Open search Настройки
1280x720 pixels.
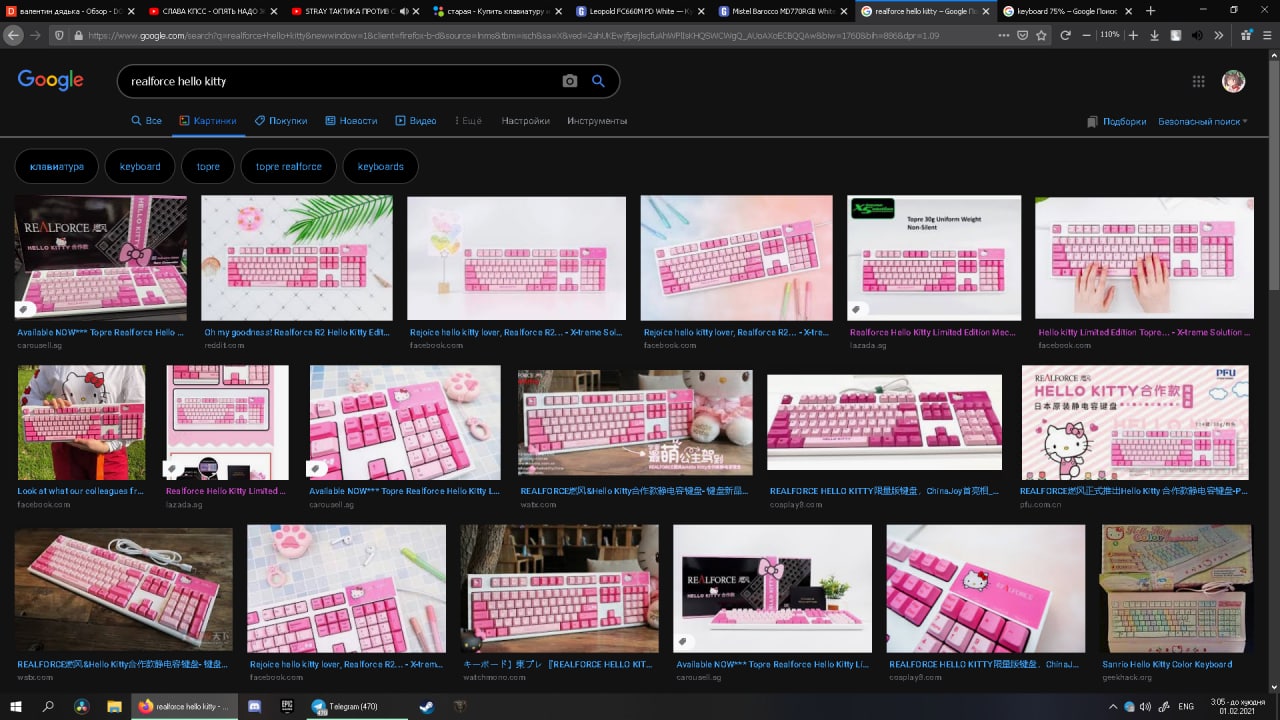(526, 121)
